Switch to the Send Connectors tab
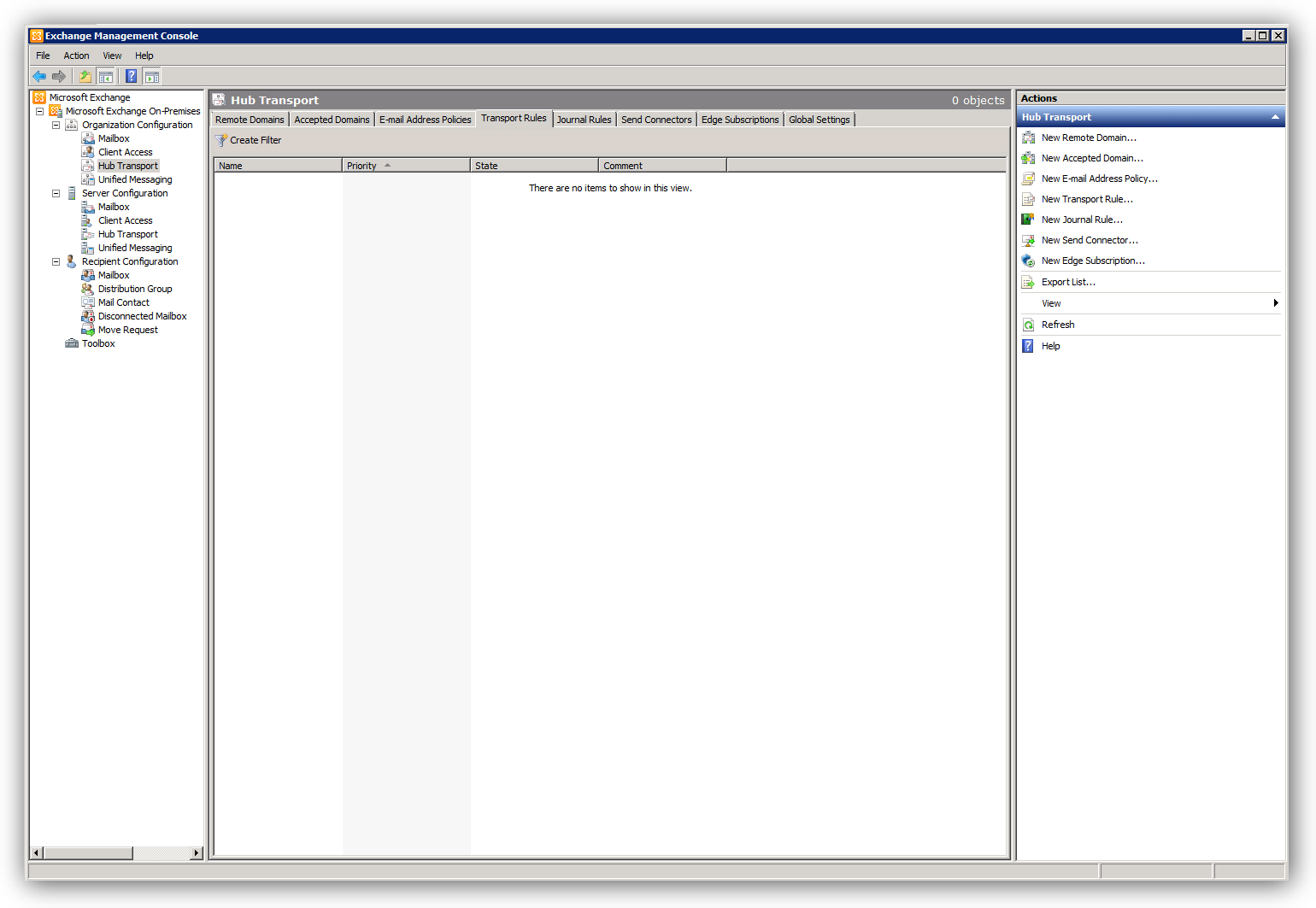This screenshot has height=908, width=1316. [656, 120]
